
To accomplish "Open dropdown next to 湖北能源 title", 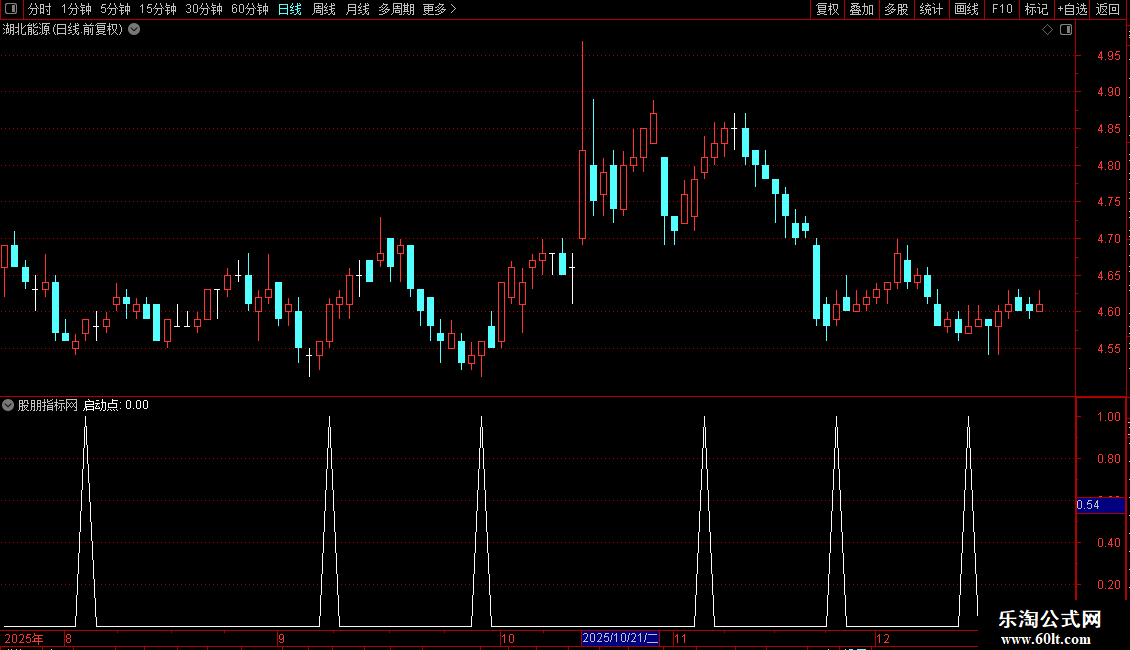I will [x=134, y=30].
